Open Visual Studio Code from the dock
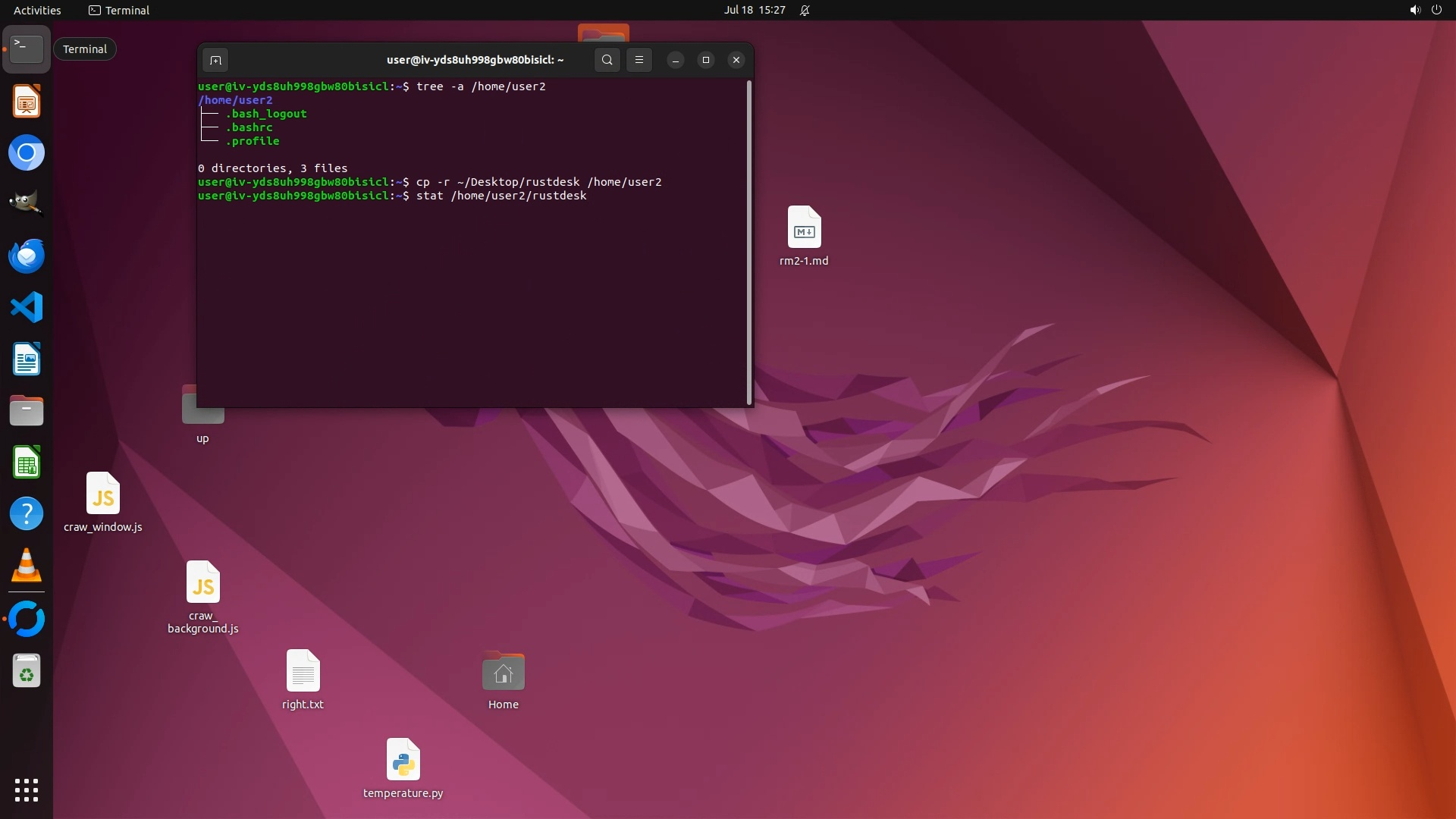This screenshot has height=819, width=1456. [x=27, y=308]
